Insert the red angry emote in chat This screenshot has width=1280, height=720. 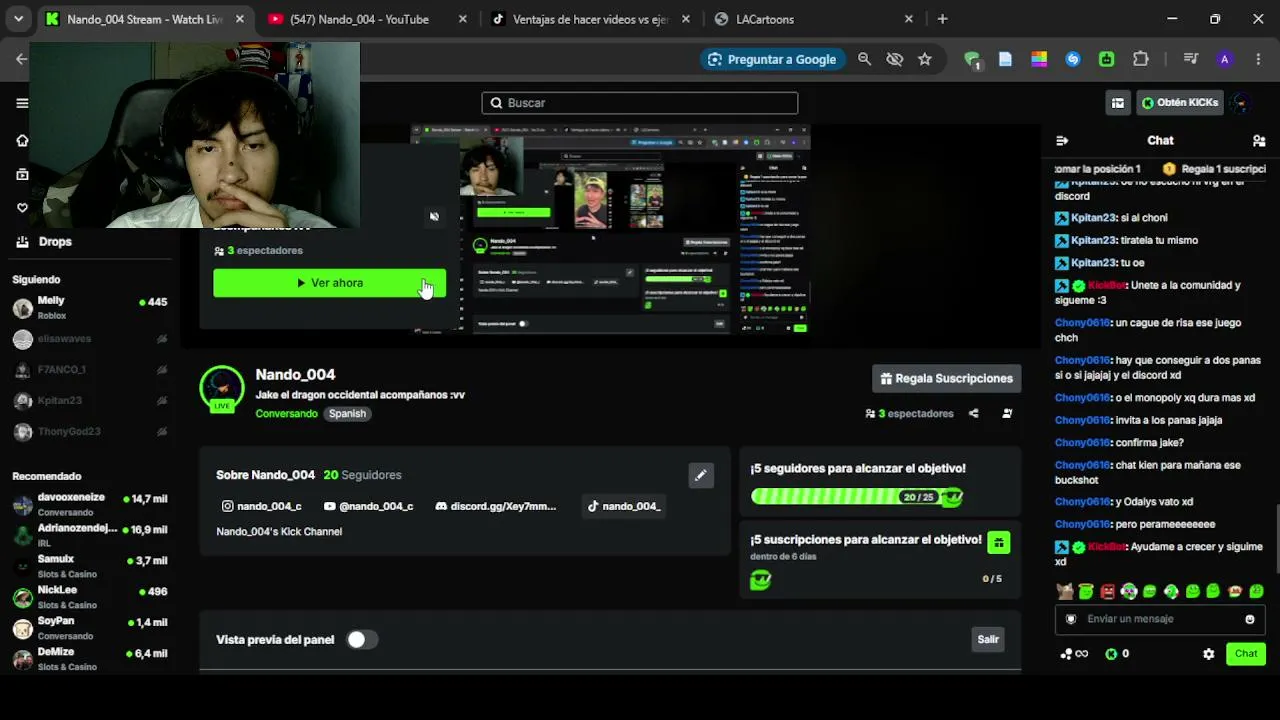coord(1108,592)
